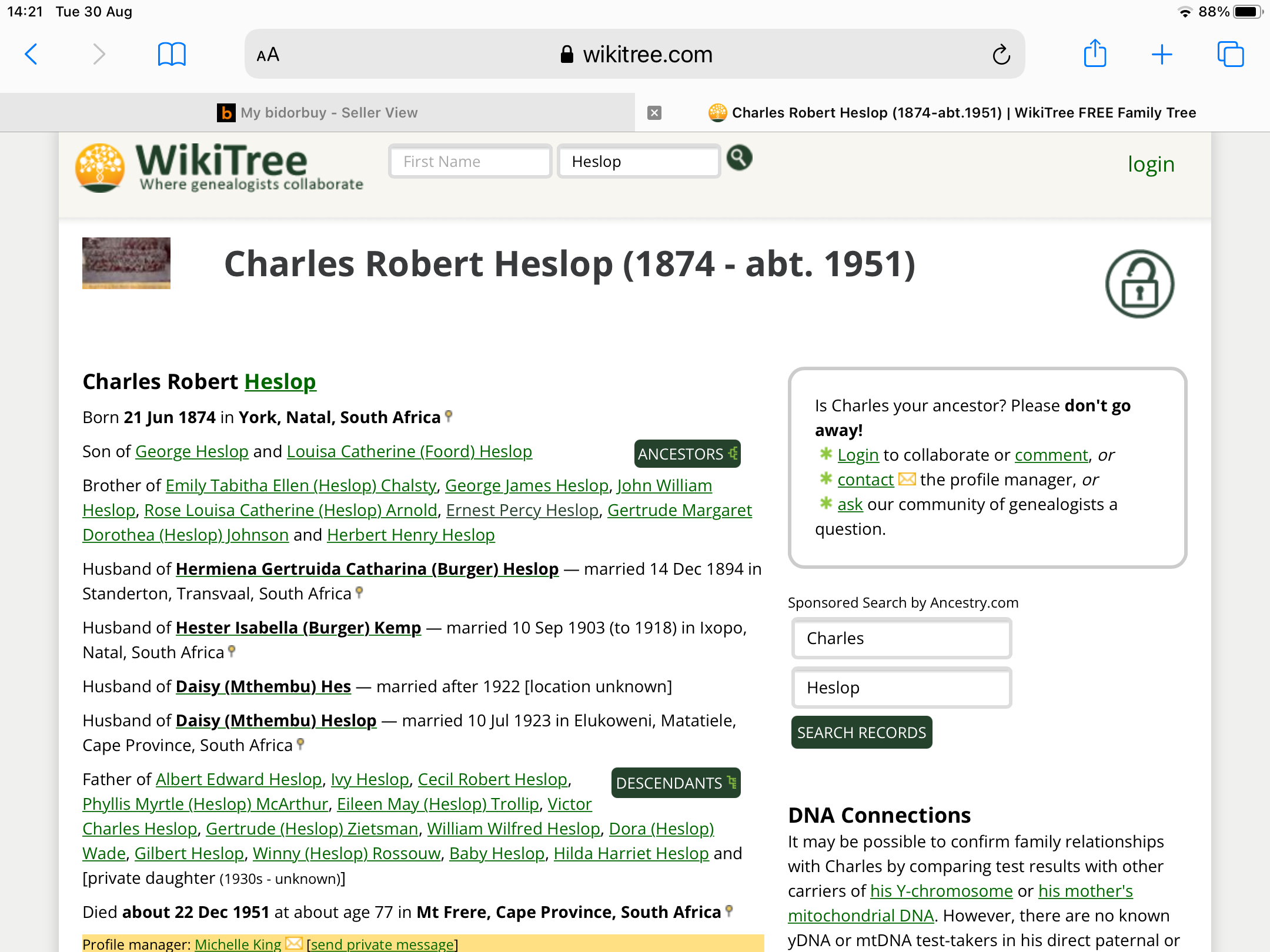This screenshot has width=1270, height=952.
Task: Expand the DESCENDANTS tree button
Action: click(676, 783)
